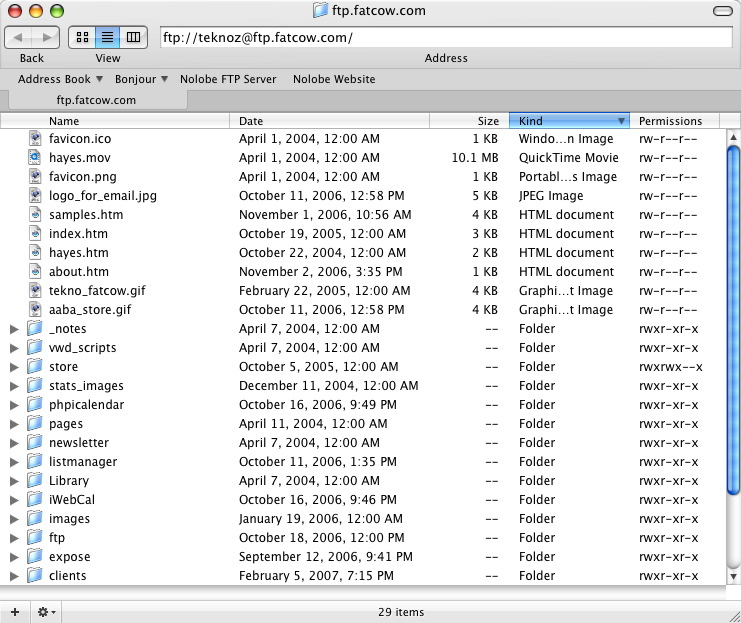Image resolution: width=741 pixels, height=623 pixels.
Task: Expand the store folder
Action: coord(14,367)
